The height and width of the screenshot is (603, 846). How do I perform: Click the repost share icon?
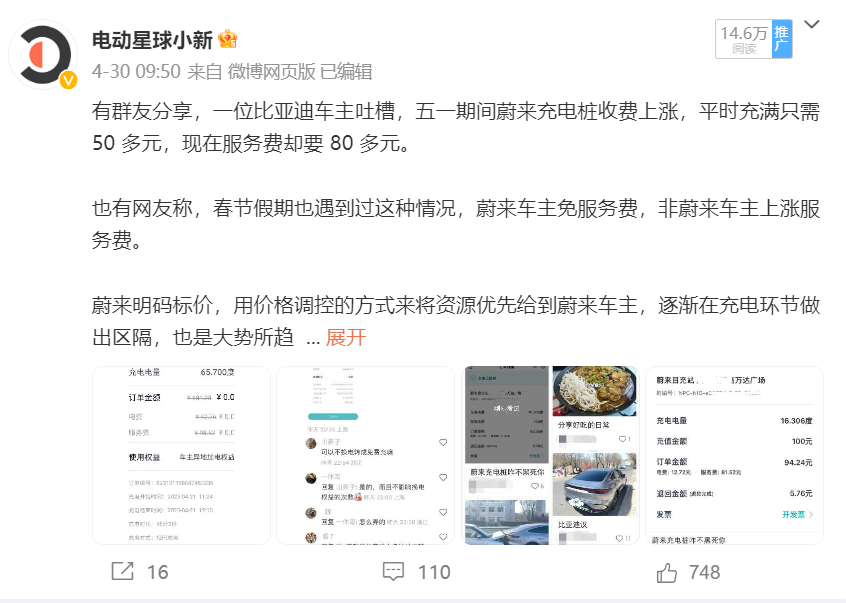(122, 571)
